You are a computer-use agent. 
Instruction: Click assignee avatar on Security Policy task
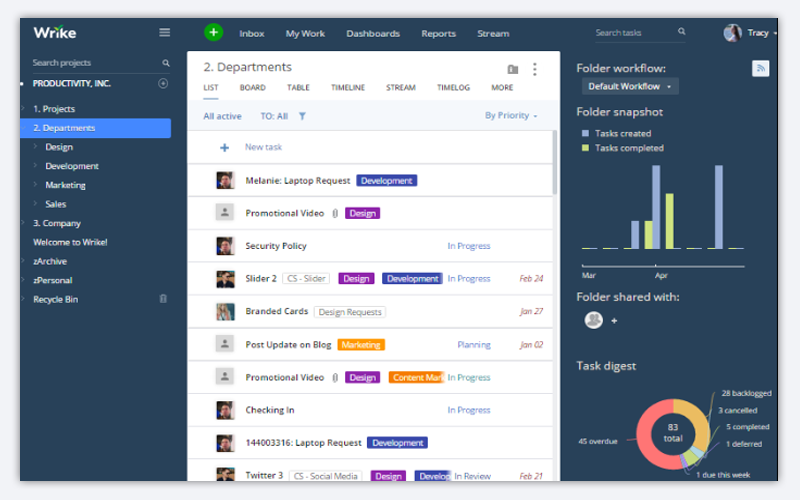point(225,245)
